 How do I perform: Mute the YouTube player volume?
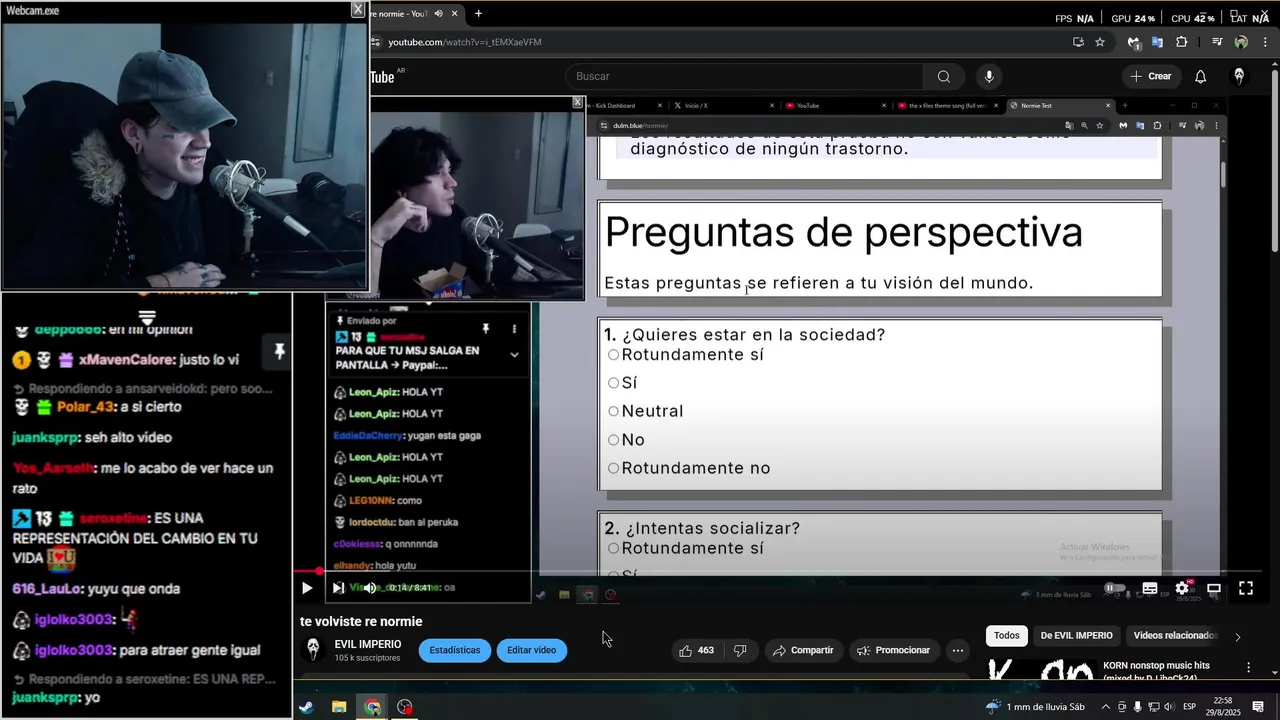pos(370,588)
